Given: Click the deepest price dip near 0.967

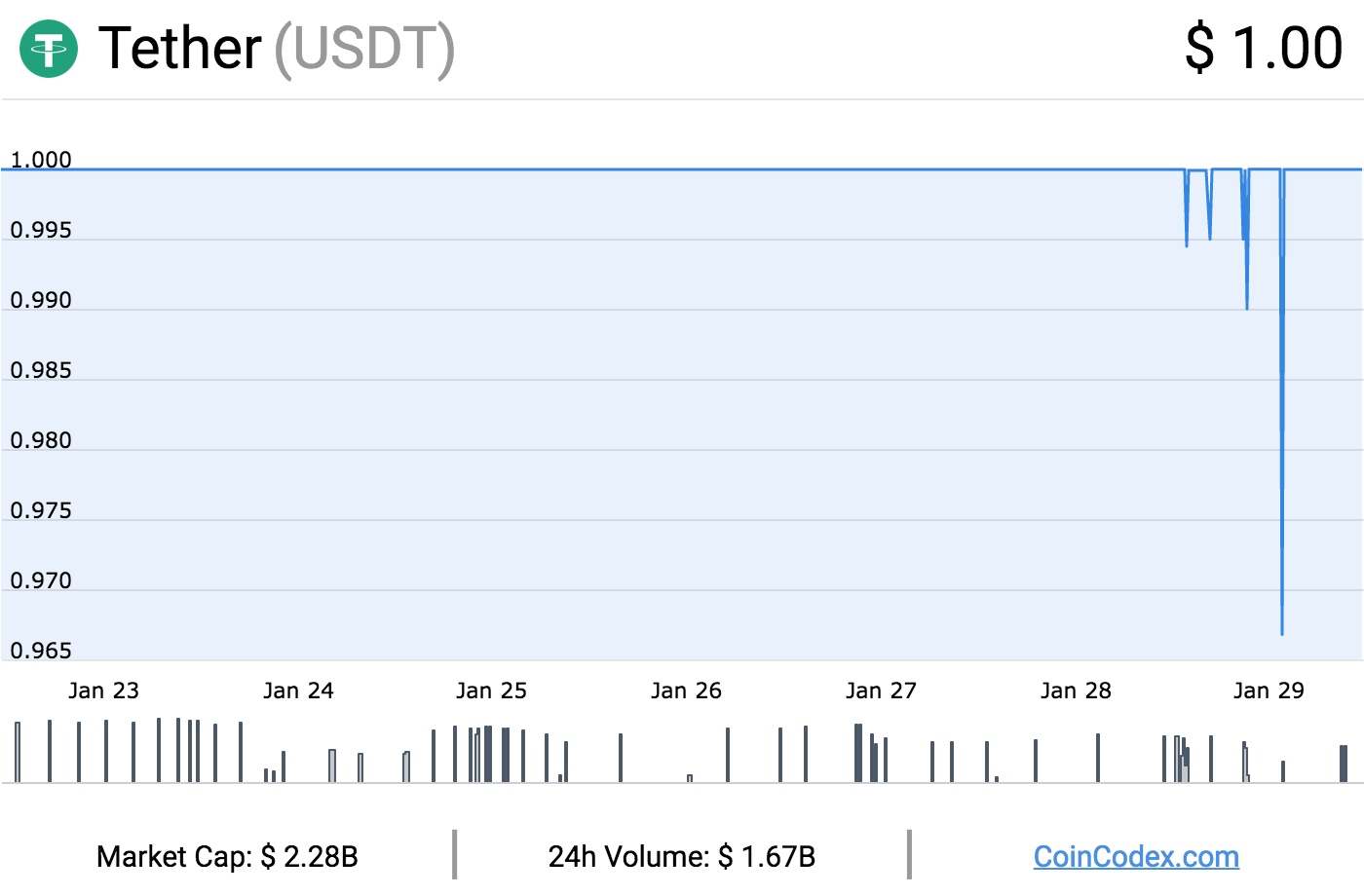Looking at the screenshot, I should pos(1282,633).
